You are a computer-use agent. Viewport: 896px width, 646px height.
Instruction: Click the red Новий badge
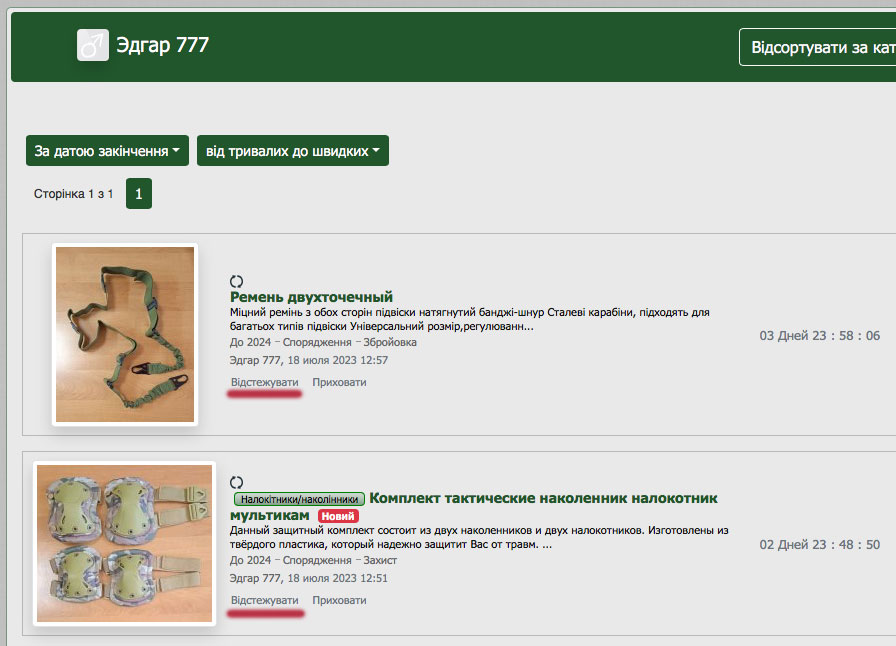point(338,516)
